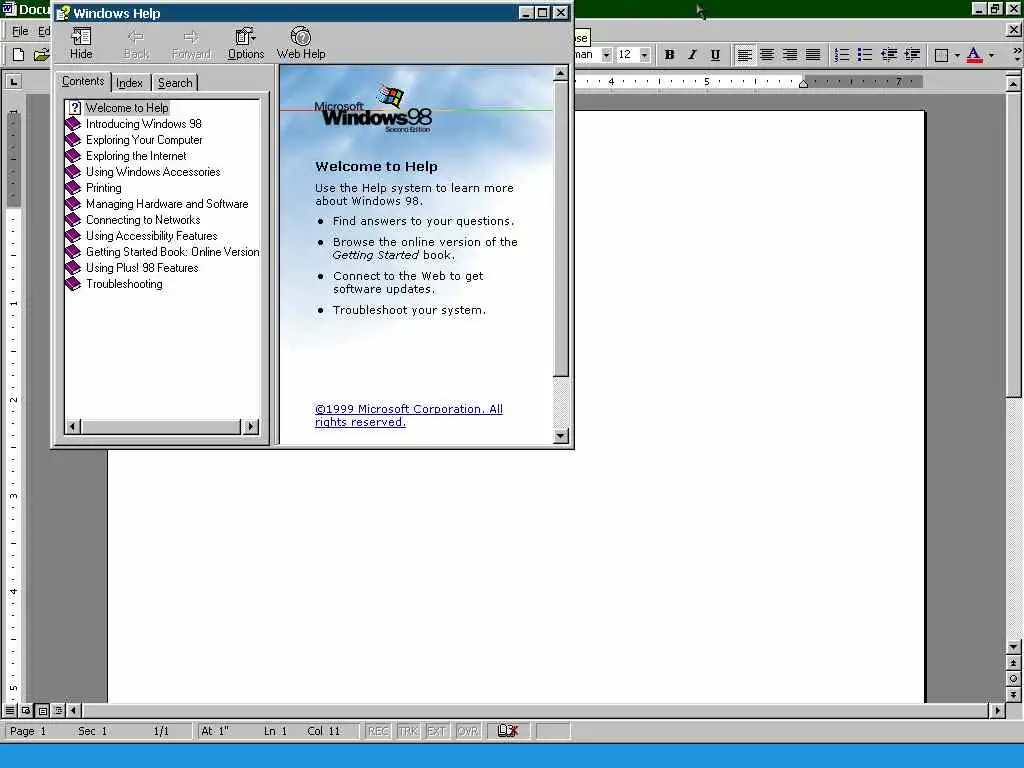Viewport: 1024px width, 768px height.
Task: Apply outside border icon in Word
Action: point(941,55)
